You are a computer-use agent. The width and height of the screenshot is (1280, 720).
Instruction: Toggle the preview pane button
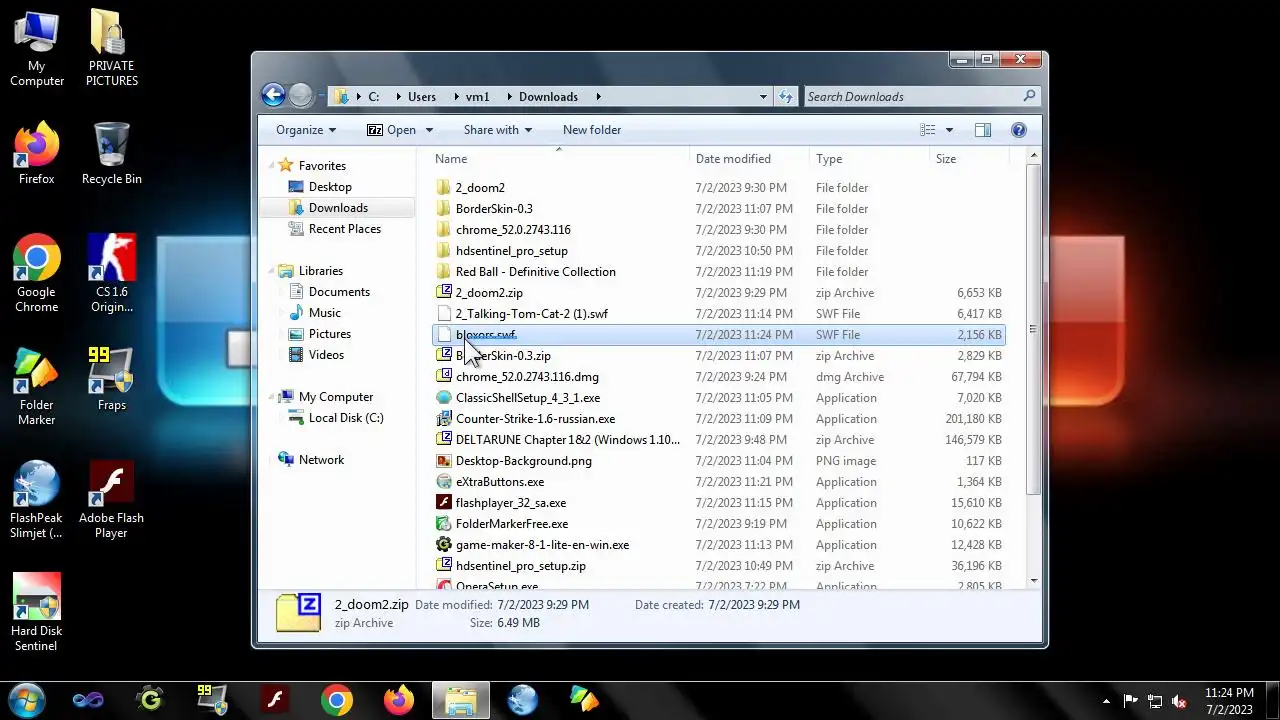click(983, 130)
